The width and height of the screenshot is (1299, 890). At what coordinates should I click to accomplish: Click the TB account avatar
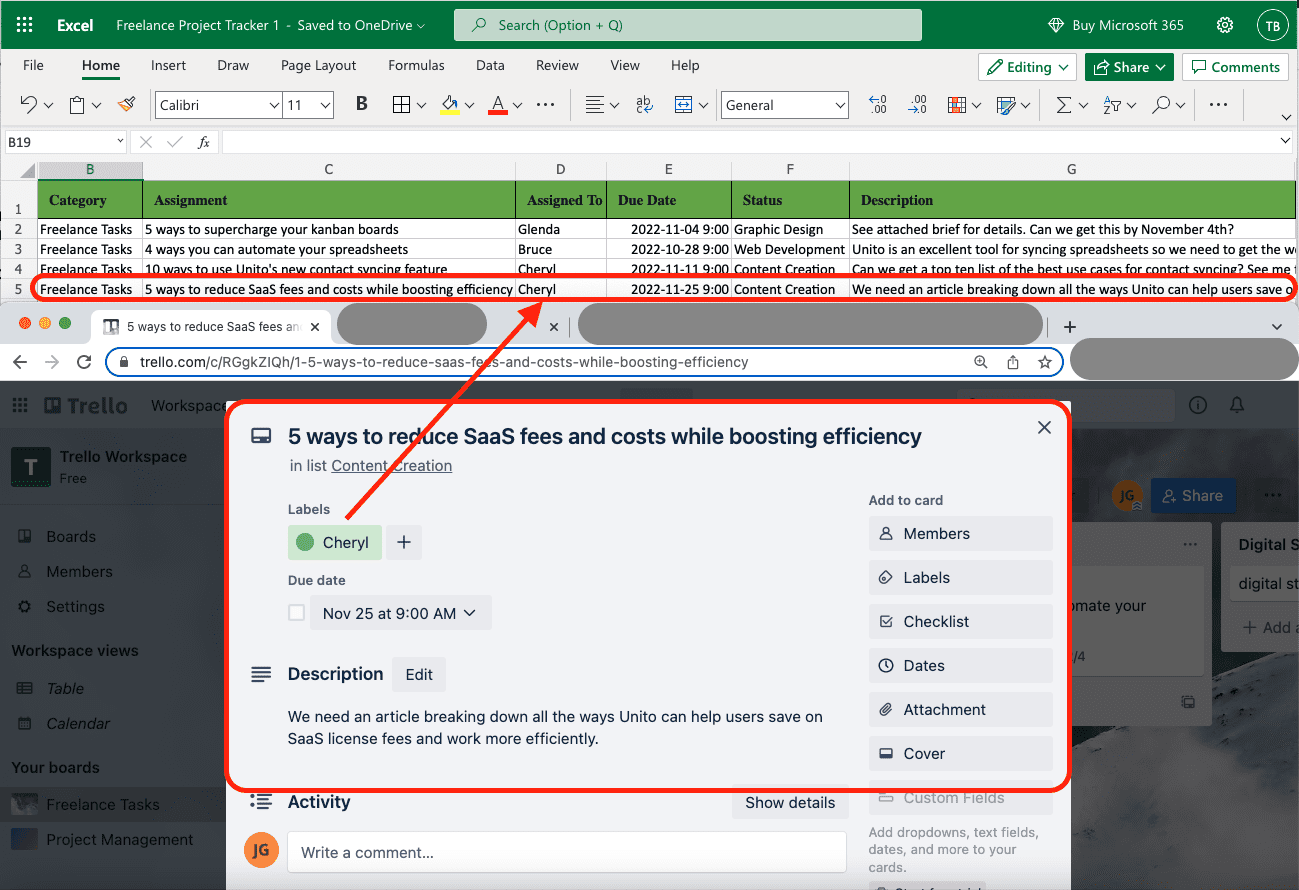click(x=1271, y=26)
